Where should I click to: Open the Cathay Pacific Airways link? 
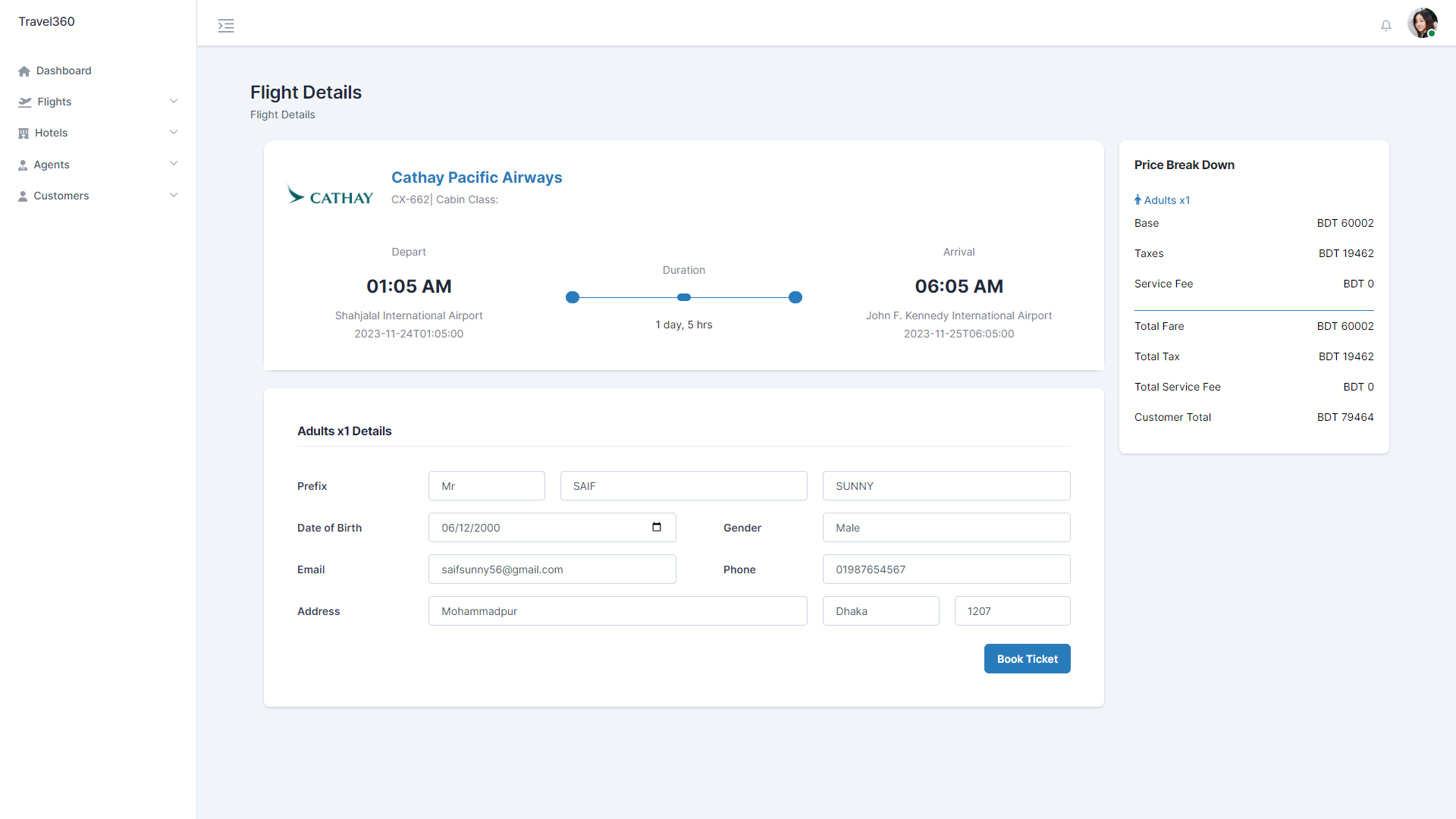[477, 177]
